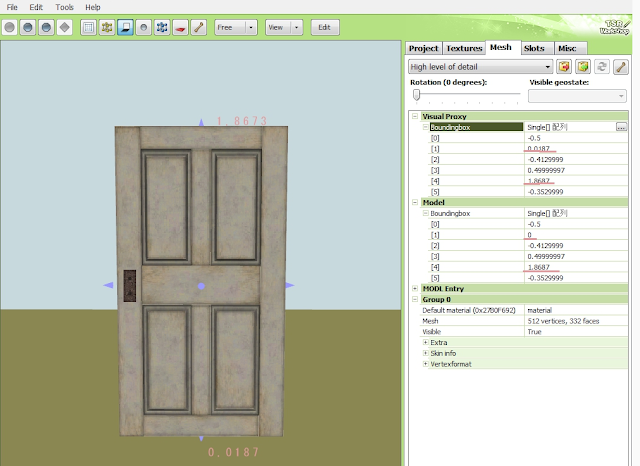The width and height of the screenshot is (640, 466).
Task: Expand the Extra node
Action: pyautogui.click(x=425, y=343)
